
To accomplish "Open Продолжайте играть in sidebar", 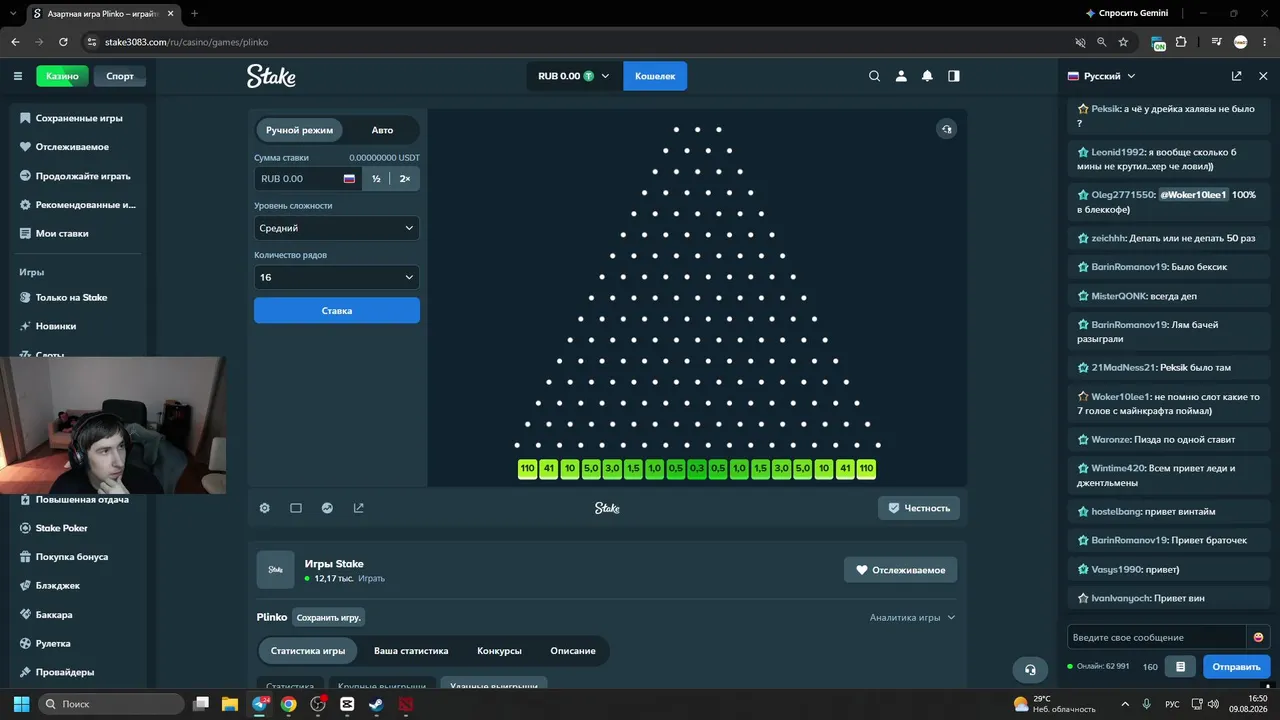I will pyautogui.click(x=78, y=176).
